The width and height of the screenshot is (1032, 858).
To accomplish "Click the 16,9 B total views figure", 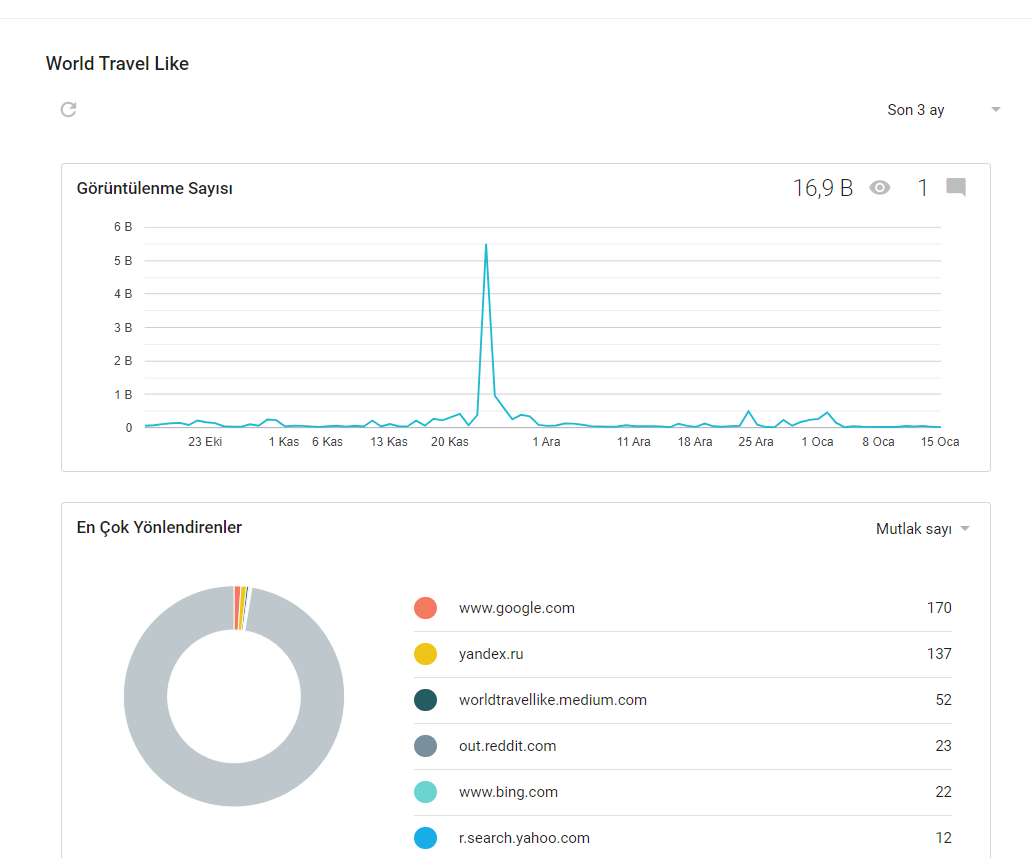I will pos(823,188).
